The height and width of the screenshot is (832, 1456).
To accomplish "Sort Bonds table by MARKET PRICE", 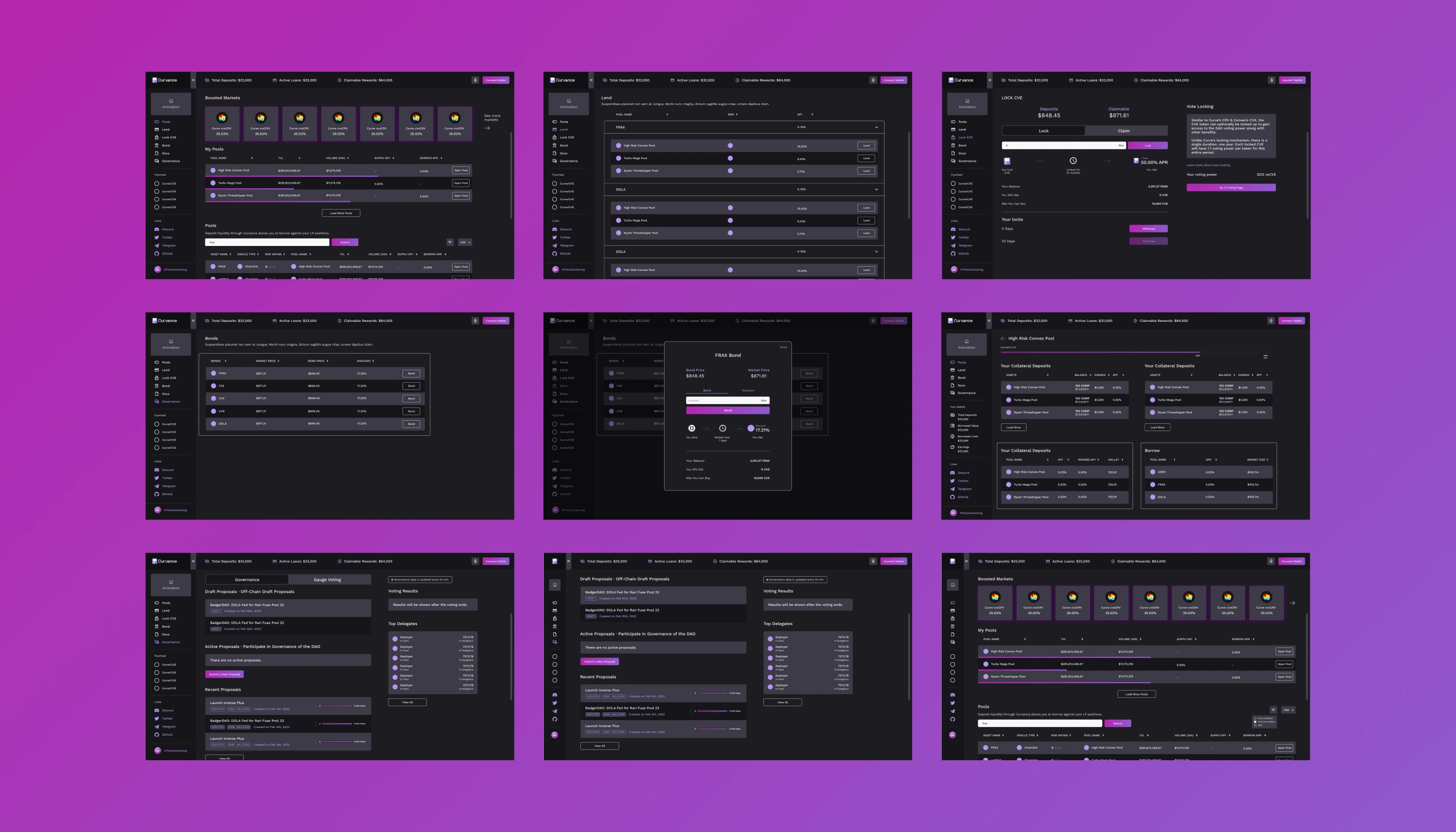I will pyautogui.click(x=267, y=361).
